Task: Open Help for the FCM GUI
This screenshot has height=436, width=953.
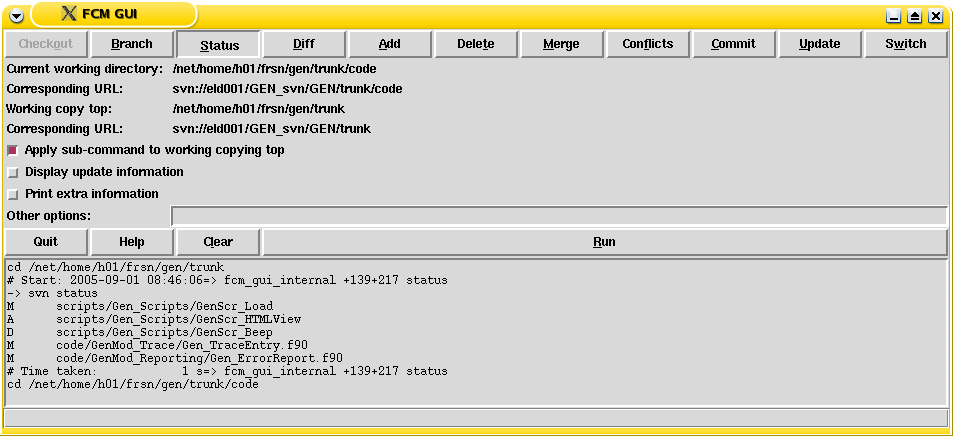Action: click(132, 242)
